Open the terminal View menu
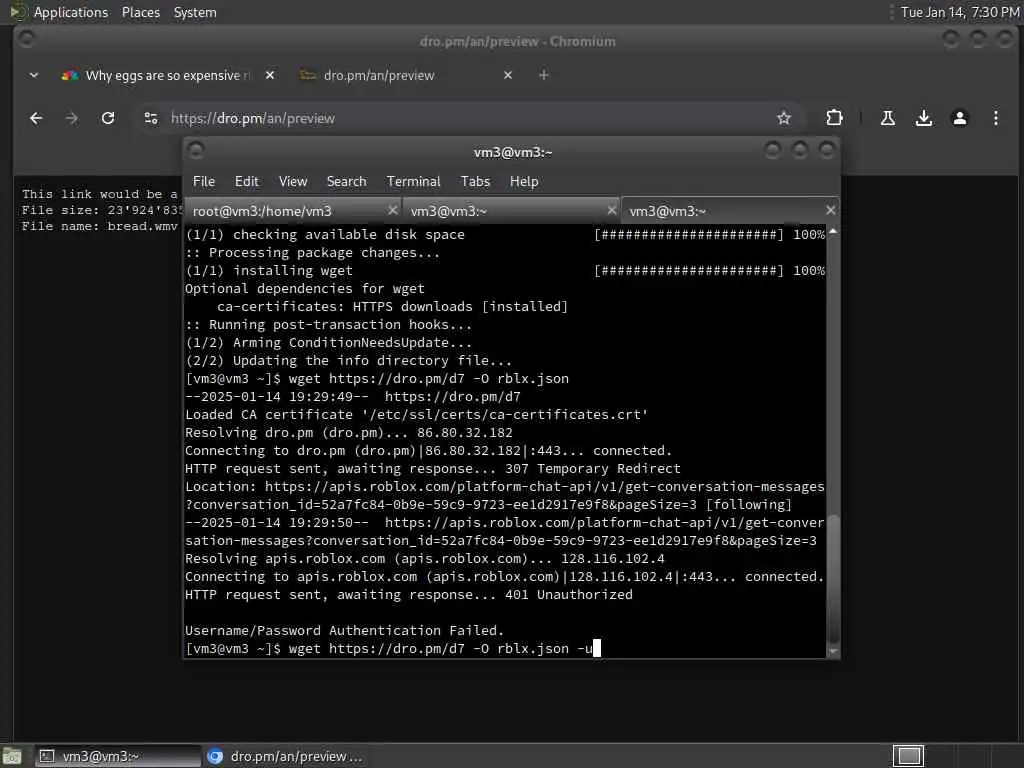The height and width of the screenshot is (768, 1024). [293, 182]
